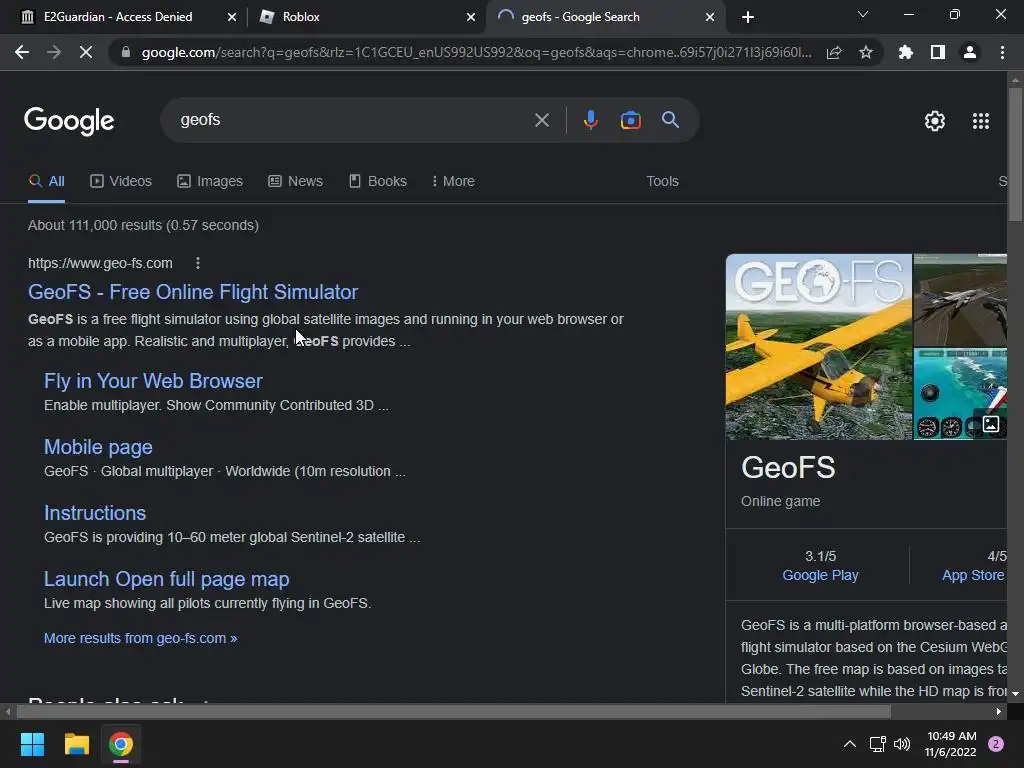This screenshot has width=1024, height=768.
Task: Open Chrome three-dot menu
Action: (x=1002, y=52)
